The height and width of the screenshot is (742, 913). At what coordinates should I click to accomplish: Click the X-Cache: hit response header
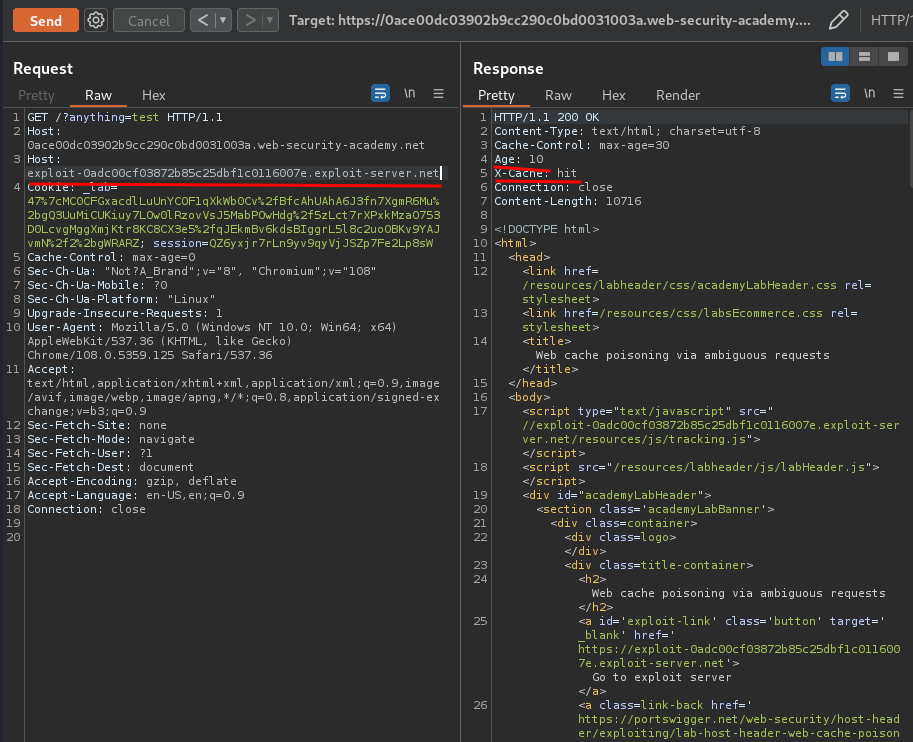click(x=536, y=173)
